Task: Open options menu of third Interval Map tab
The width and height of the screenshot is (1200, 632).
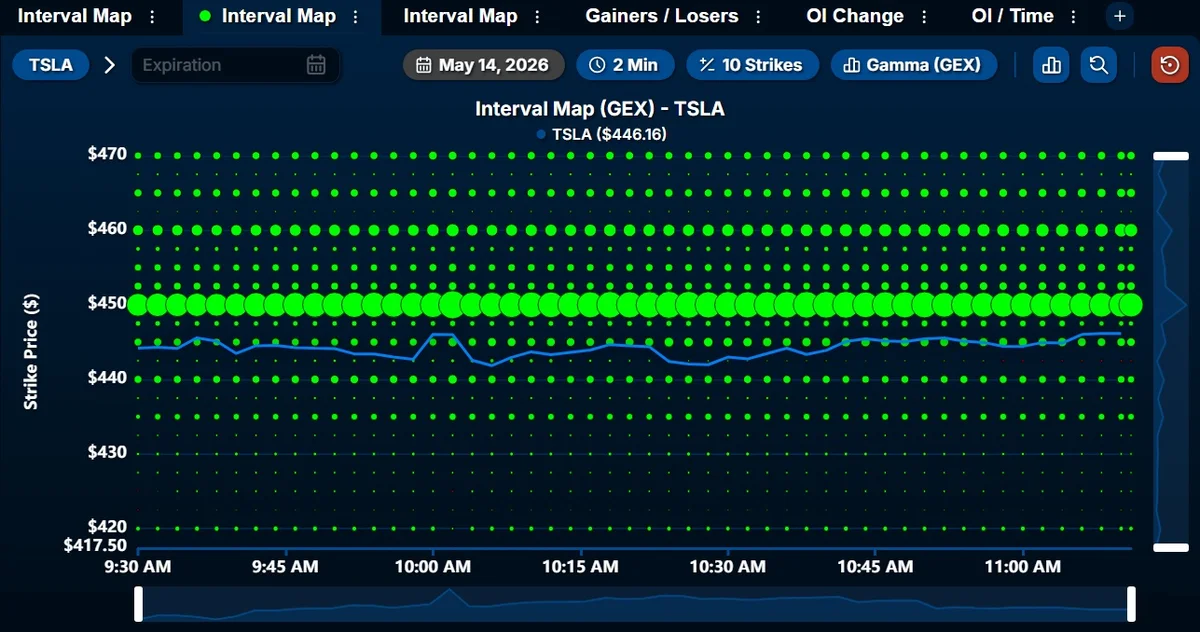Action: click(538, 17)
